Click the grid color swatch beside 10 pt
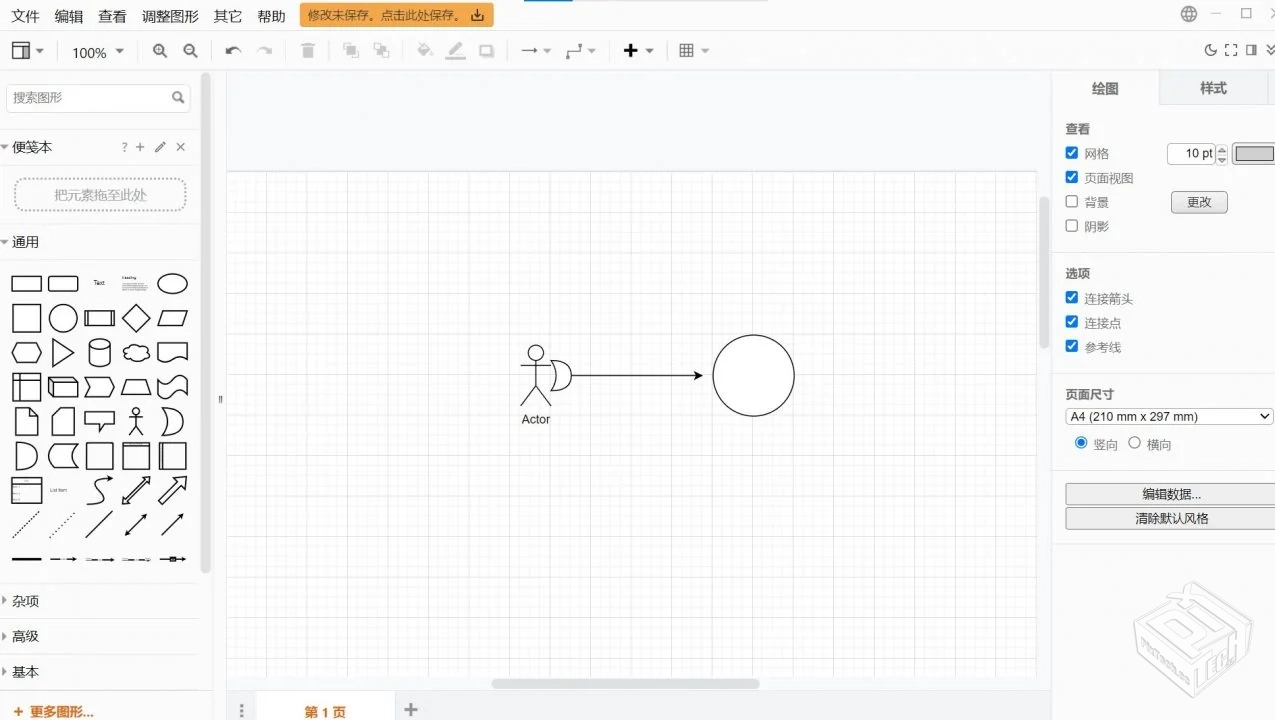The width and height of the screenshot is (1275, 720). tap(1253, 153)
